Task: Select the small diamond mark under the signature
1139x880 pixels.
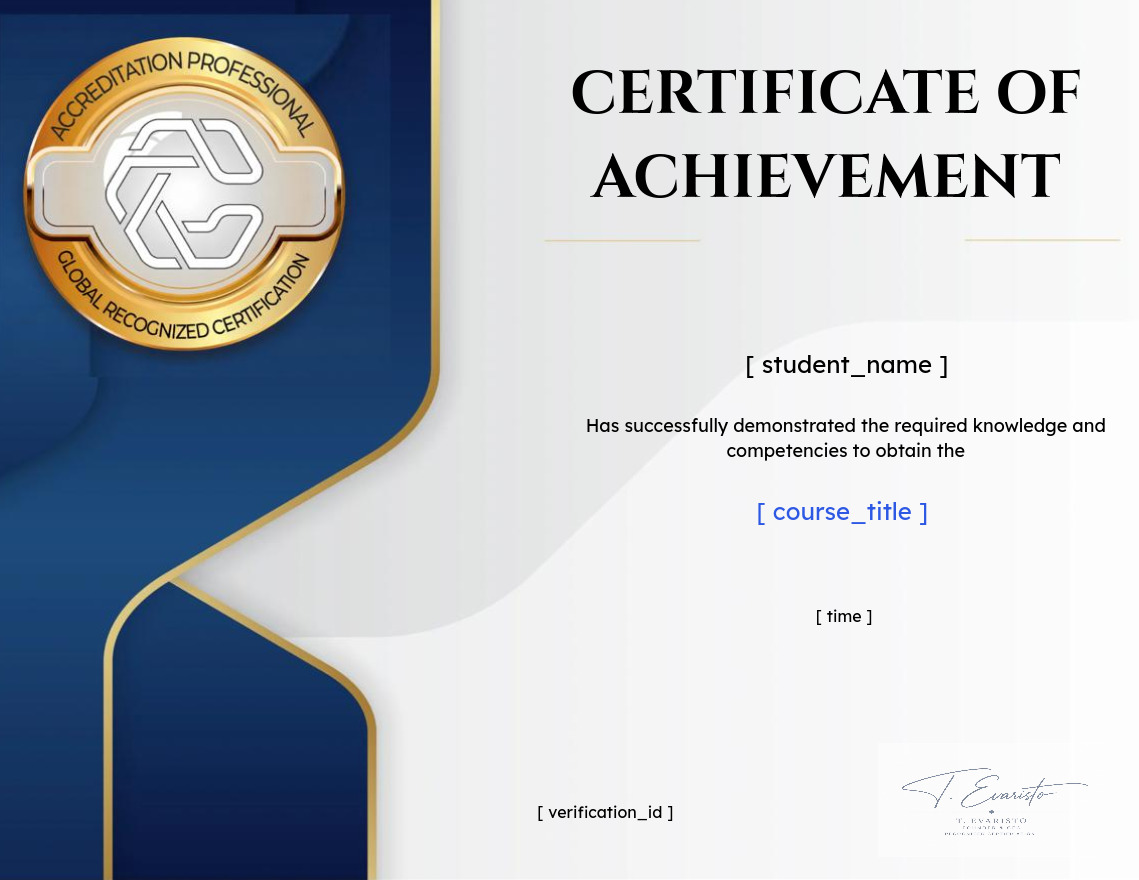Action: 991,812
